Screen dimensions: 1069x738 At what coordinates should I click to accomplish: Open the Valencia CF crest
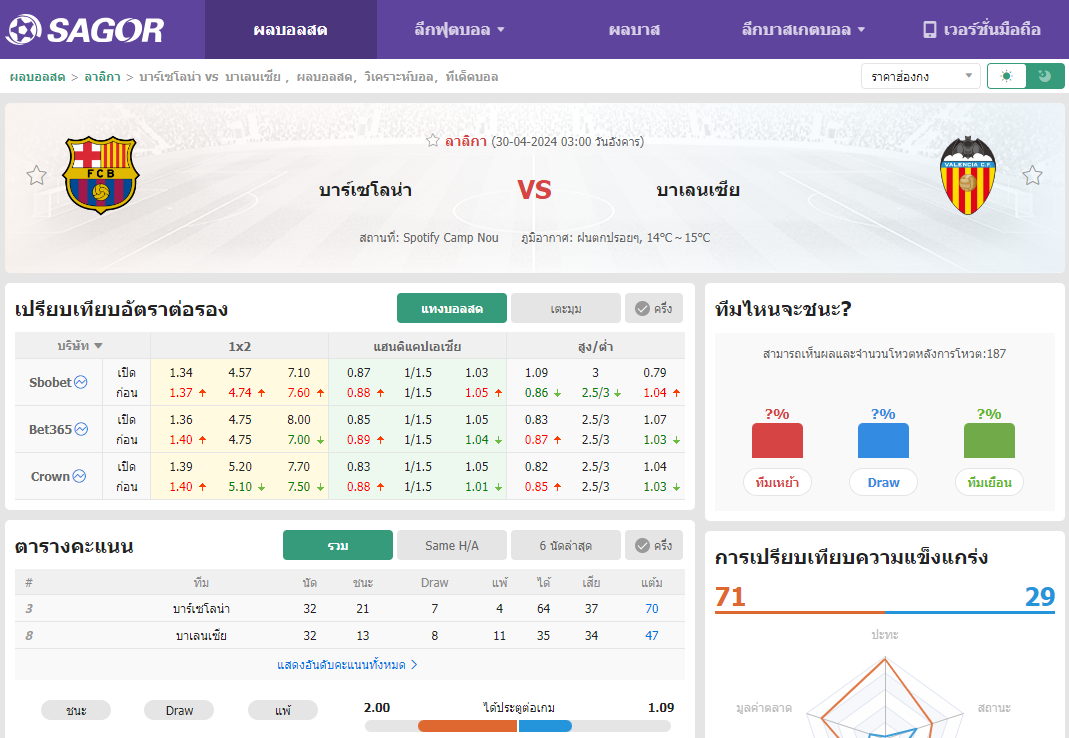coord(967,175)
